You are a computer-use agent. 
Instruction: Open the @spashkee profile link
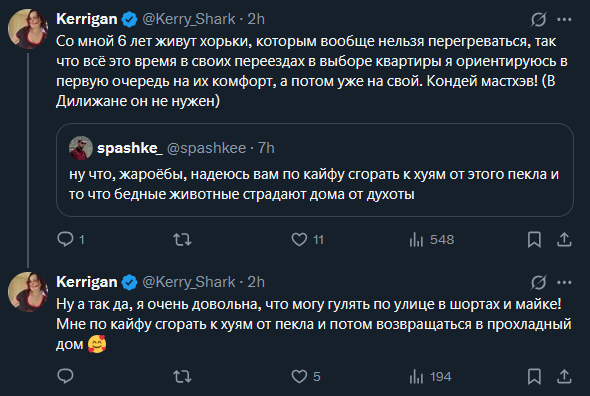tap(206, 148)
